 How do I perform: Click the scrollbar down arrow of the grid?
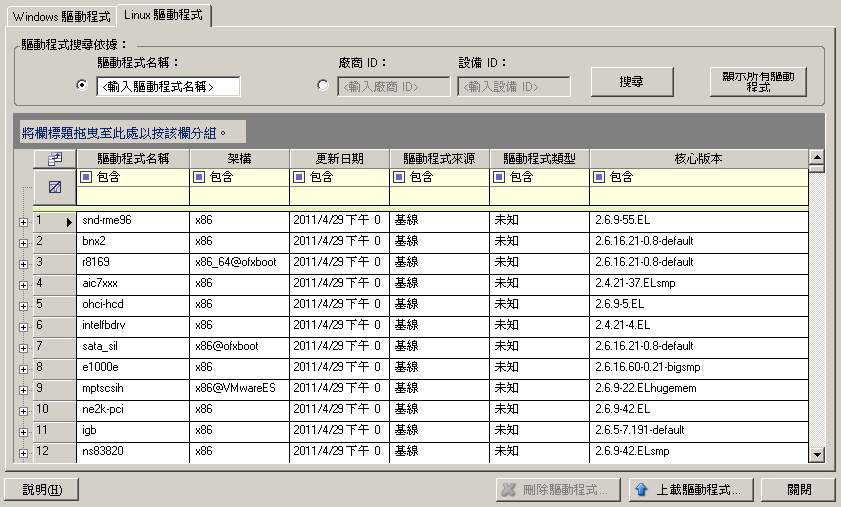816,455
